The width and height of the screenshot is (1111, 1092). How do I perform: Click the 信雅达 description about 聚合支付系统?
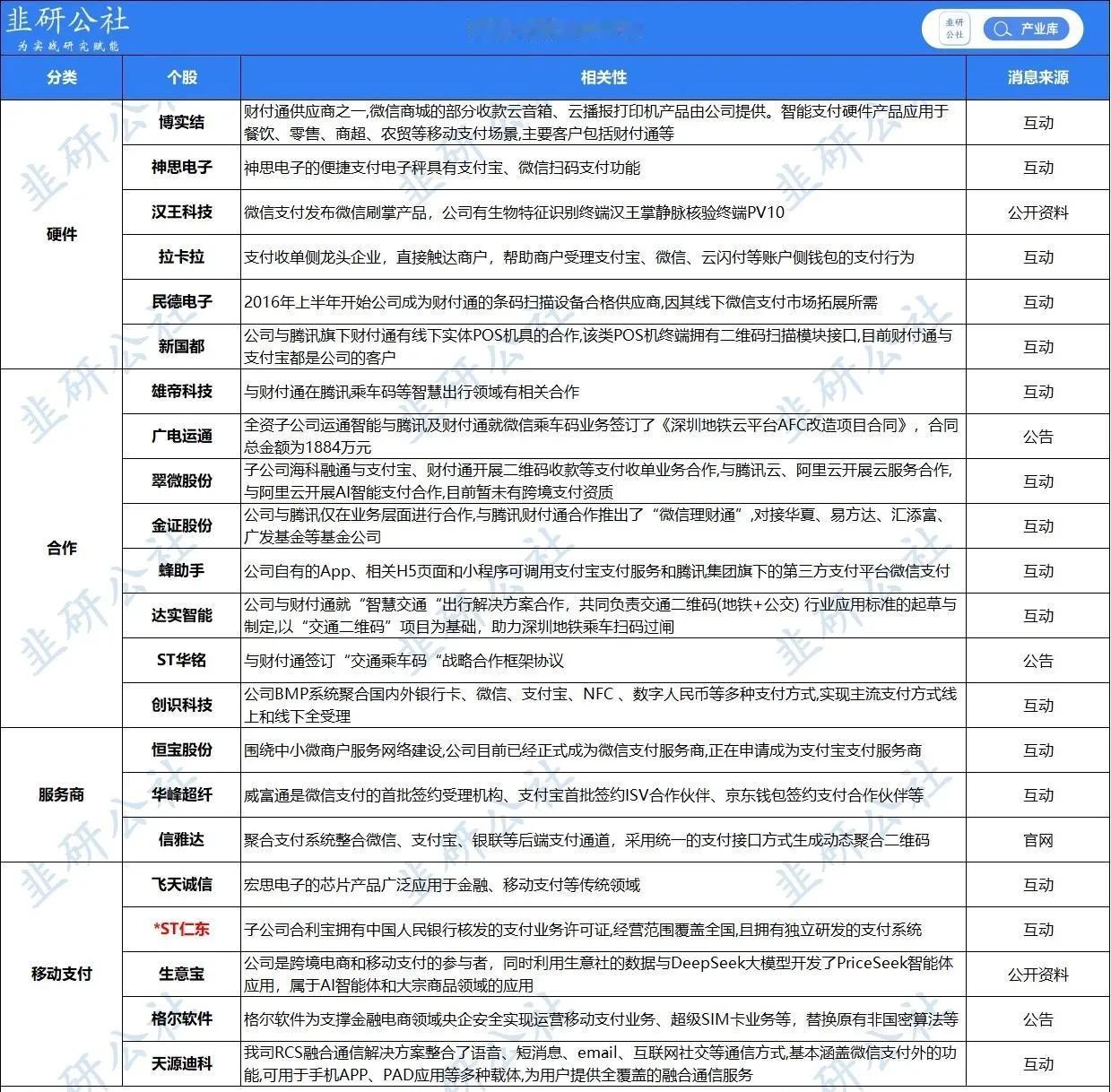point(586,840)
